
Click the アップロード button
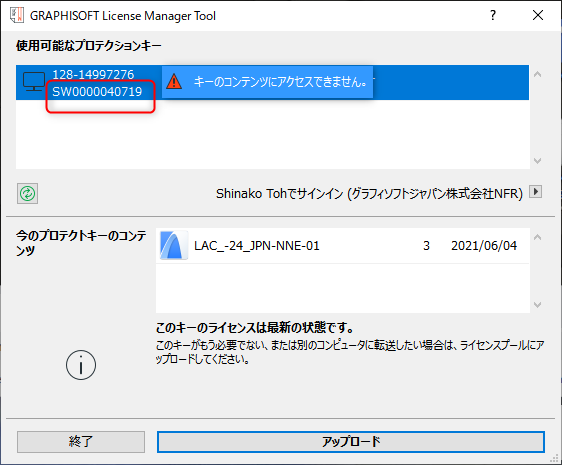tap(351, 442)
